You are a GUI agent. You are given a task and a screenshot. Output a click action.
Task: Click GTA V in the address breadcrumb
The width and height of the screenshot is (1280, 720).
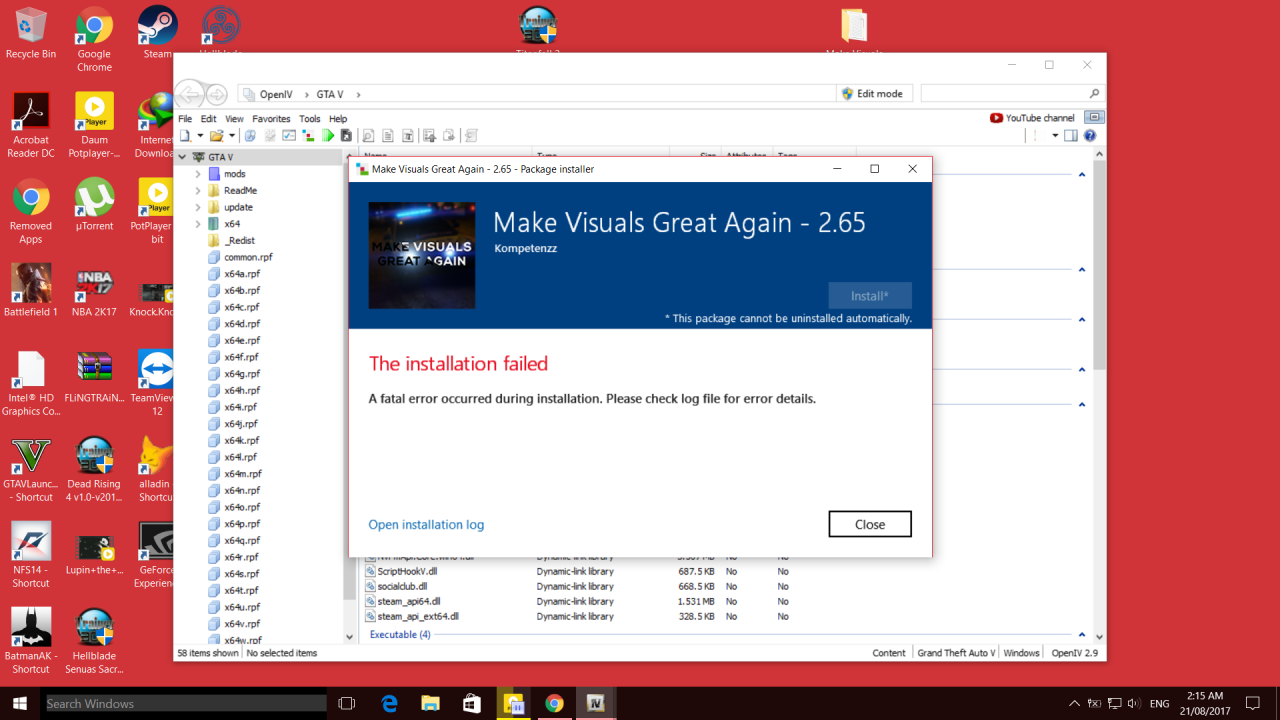(x=330, y=94)
